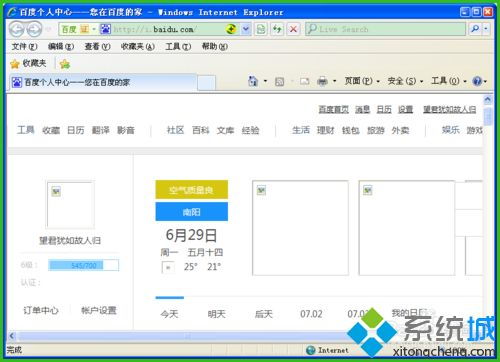Click the Compatibility View page icon
This screenshot has height=362, width=500.
[261, 29]
